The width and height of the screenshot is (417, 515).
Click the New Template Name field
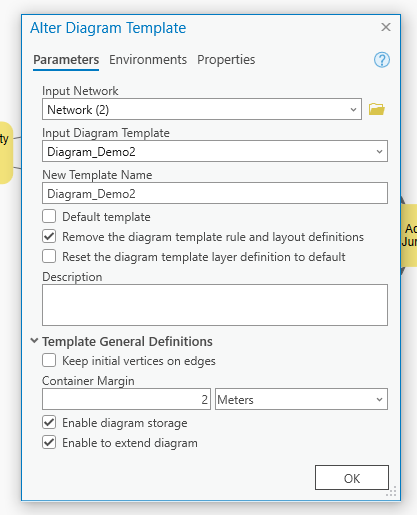[215, 193]
